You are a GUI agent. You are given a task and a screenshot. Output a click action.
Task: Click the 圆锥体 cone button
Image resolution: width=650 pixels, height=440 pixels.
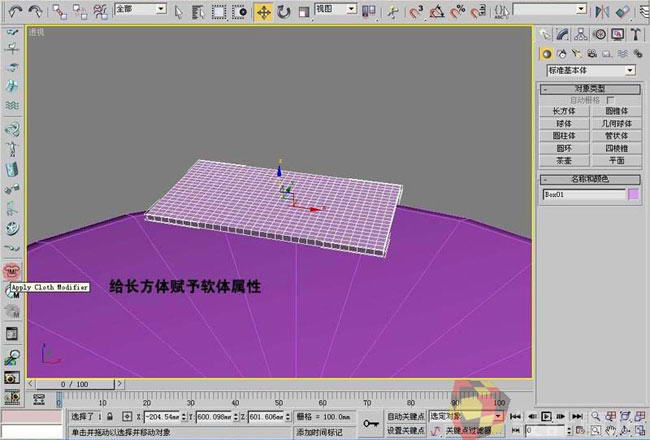click(616, 111)
